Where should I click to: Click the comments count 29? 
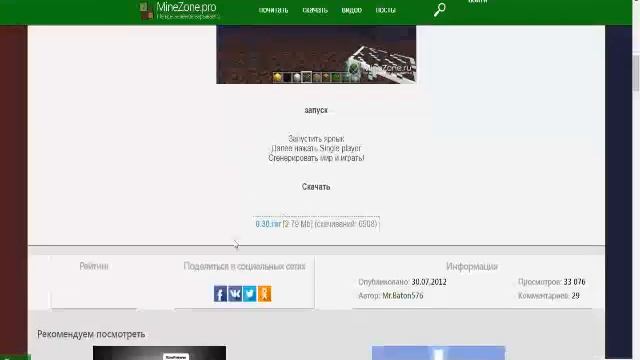(x=576, y=296)
